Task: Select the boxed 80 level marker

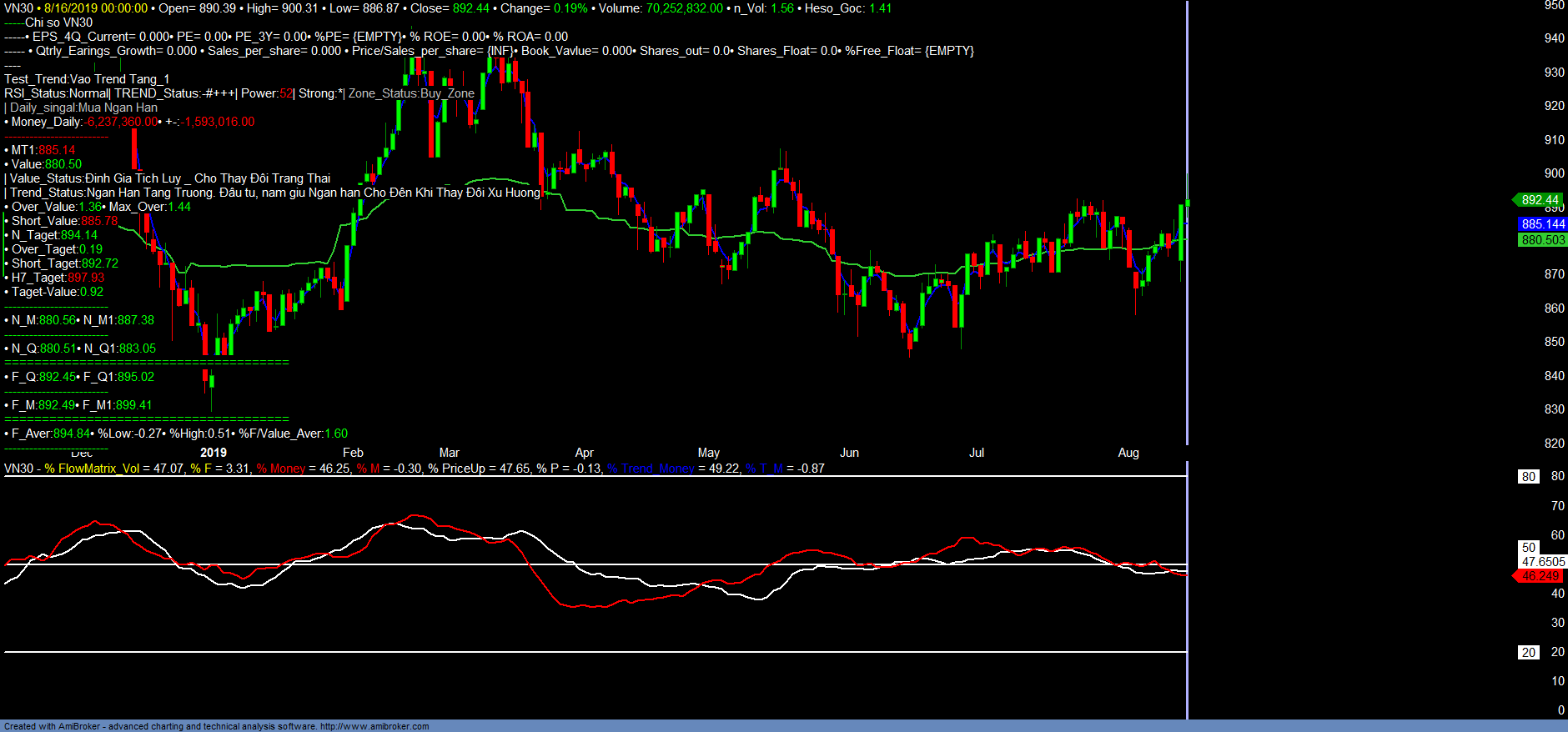Action: [x=1528, y=477]
